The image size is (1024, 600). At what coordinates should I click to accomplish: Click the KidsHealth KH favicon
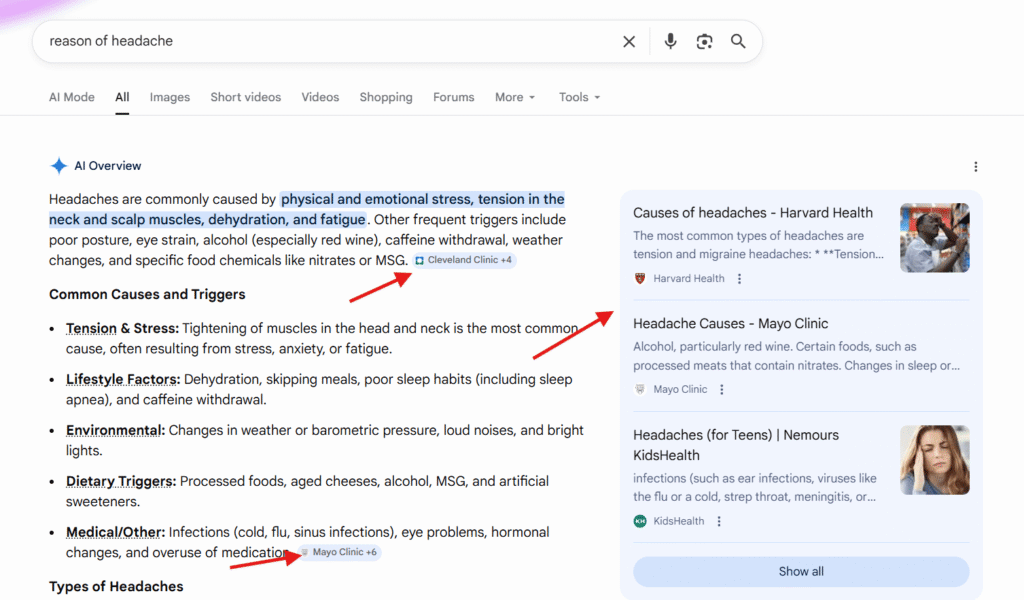[x=639, y=521]
